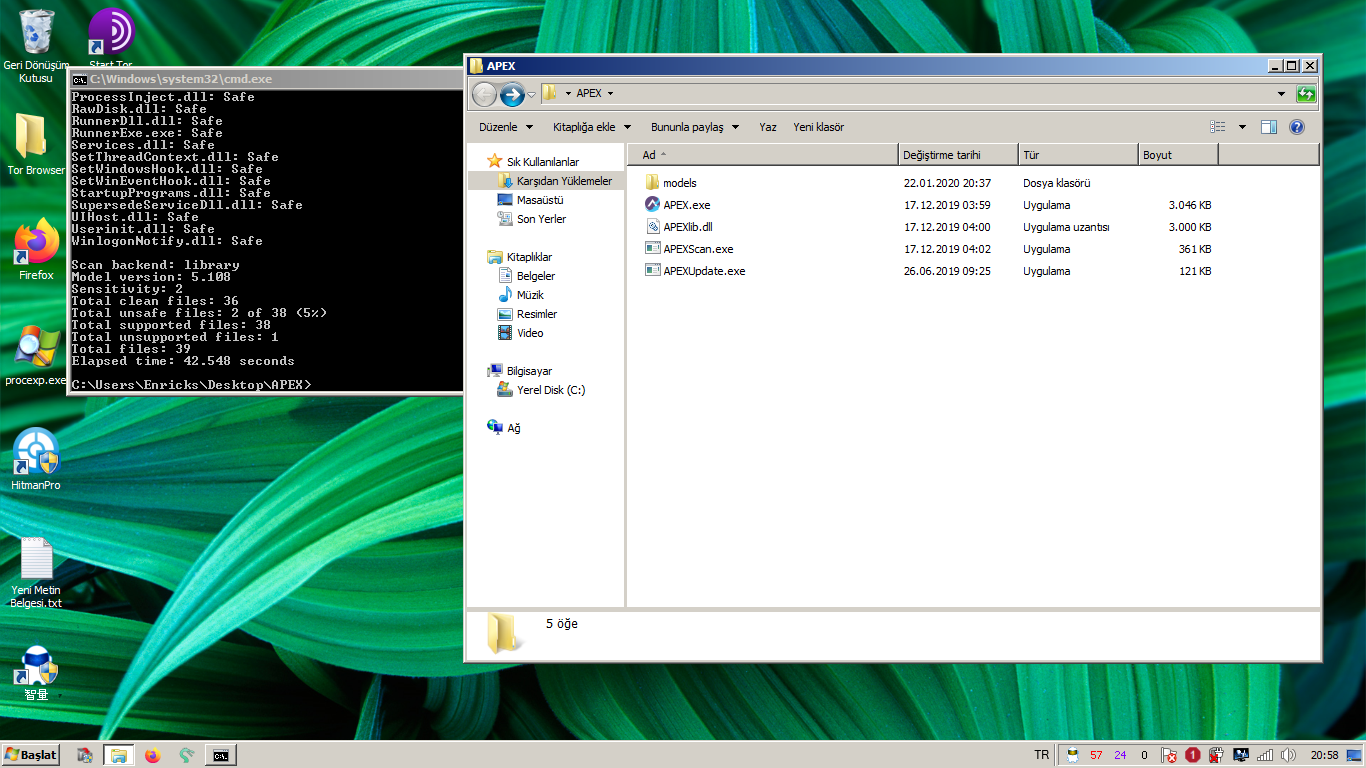Screen dimensions: 1366x768
Task: Open the models folder
Action: point(679,183)
